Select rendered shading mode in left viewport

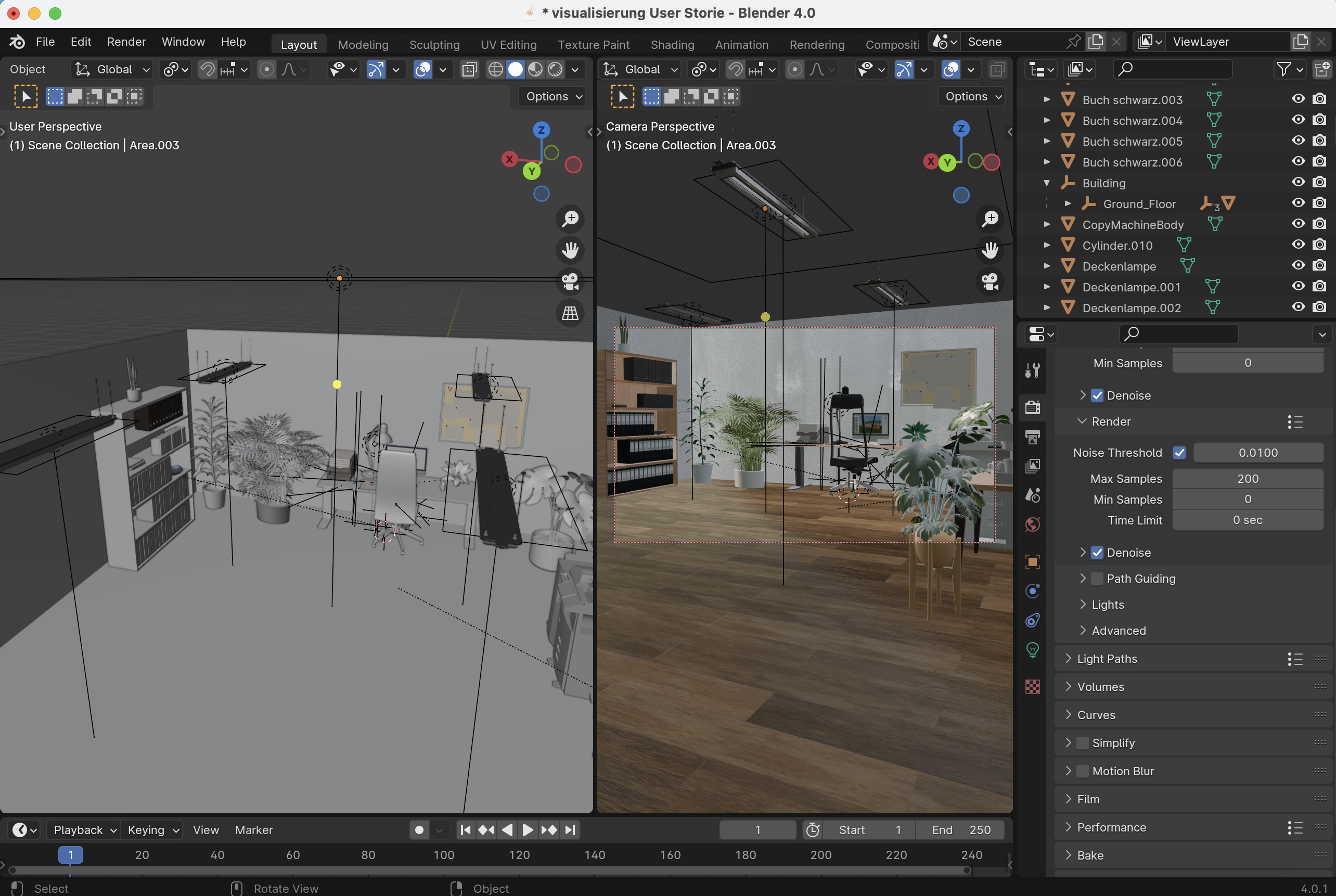[555, 70]
